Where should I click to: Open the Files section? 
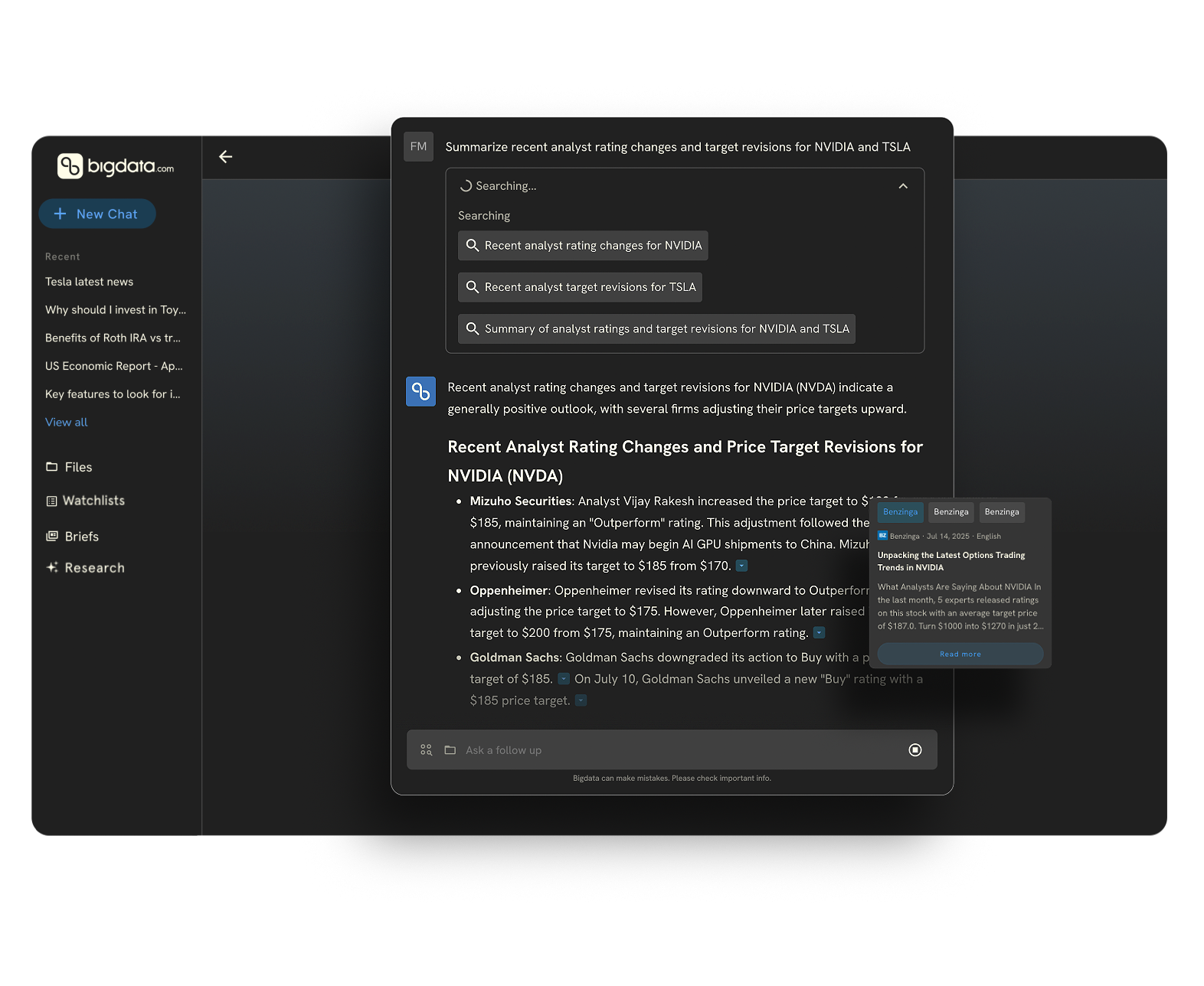tap(69, 467)
